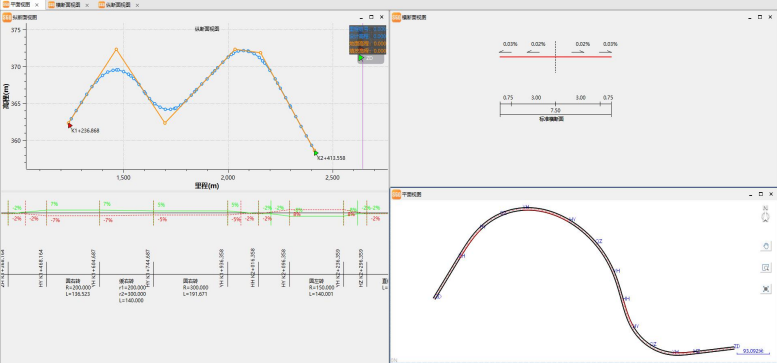Click the green end flag at K2+413.558

pos(316,153)
